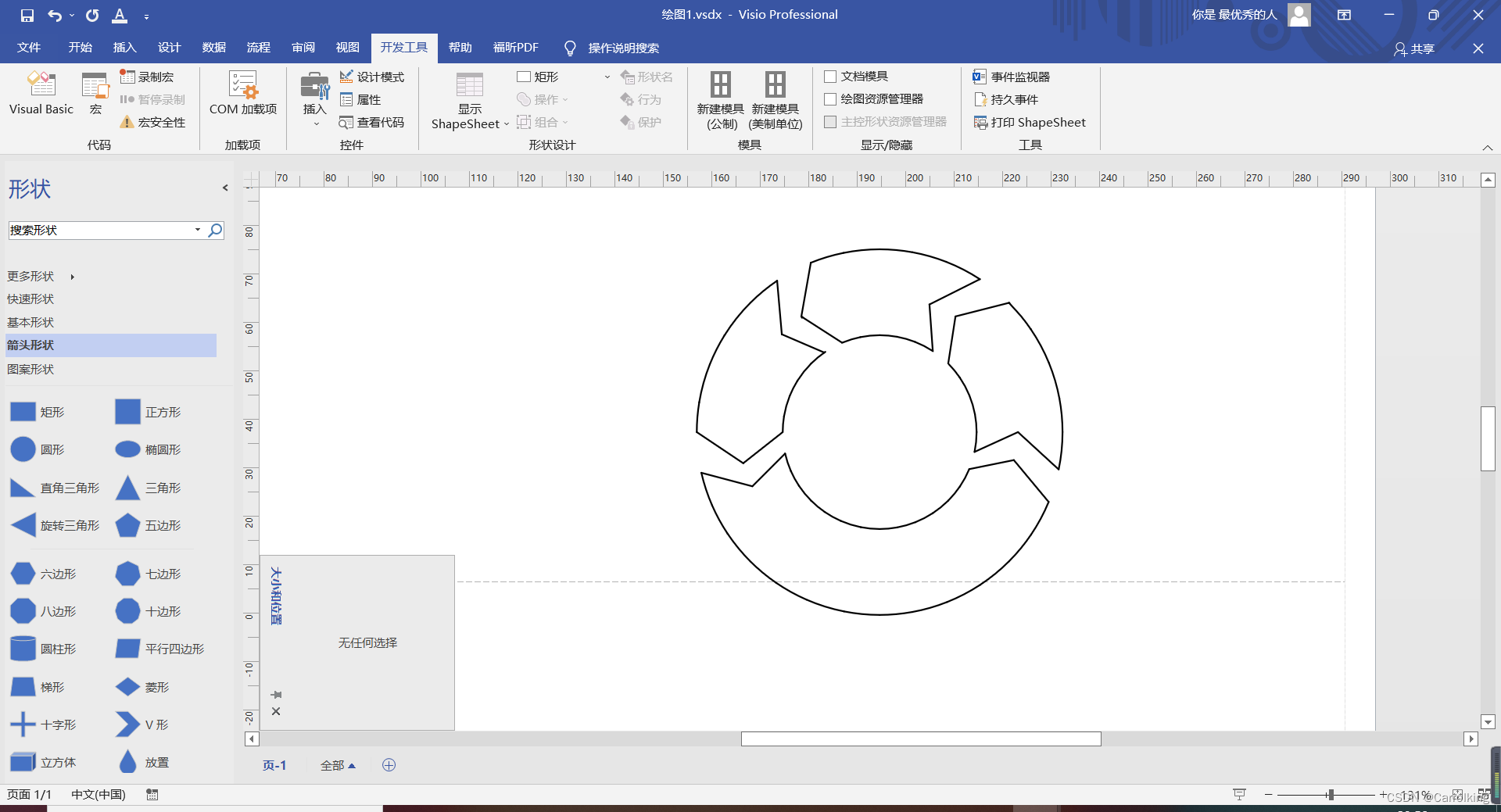The image size is (1501, 812).
Task: Open COM Add-ins dialog
Action: [x=242, y=94]
